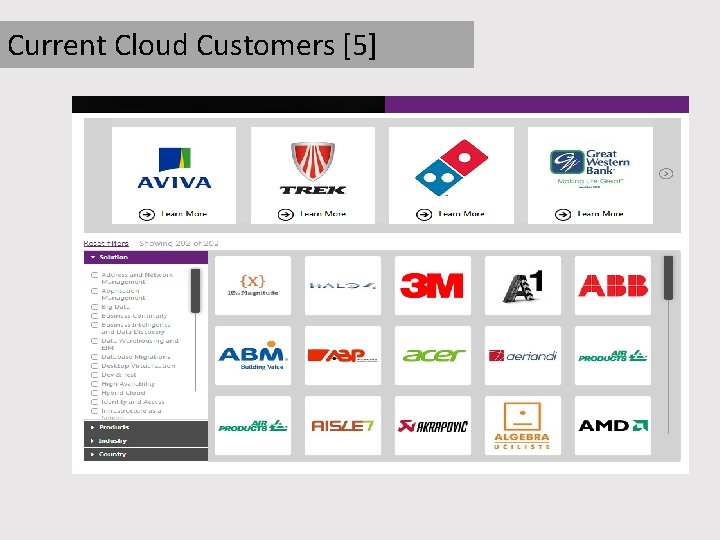The height and width of the screenshot is (540, 720).
Task: Select the Aerlandi logo tile
Action: click(x=523, y=355)
